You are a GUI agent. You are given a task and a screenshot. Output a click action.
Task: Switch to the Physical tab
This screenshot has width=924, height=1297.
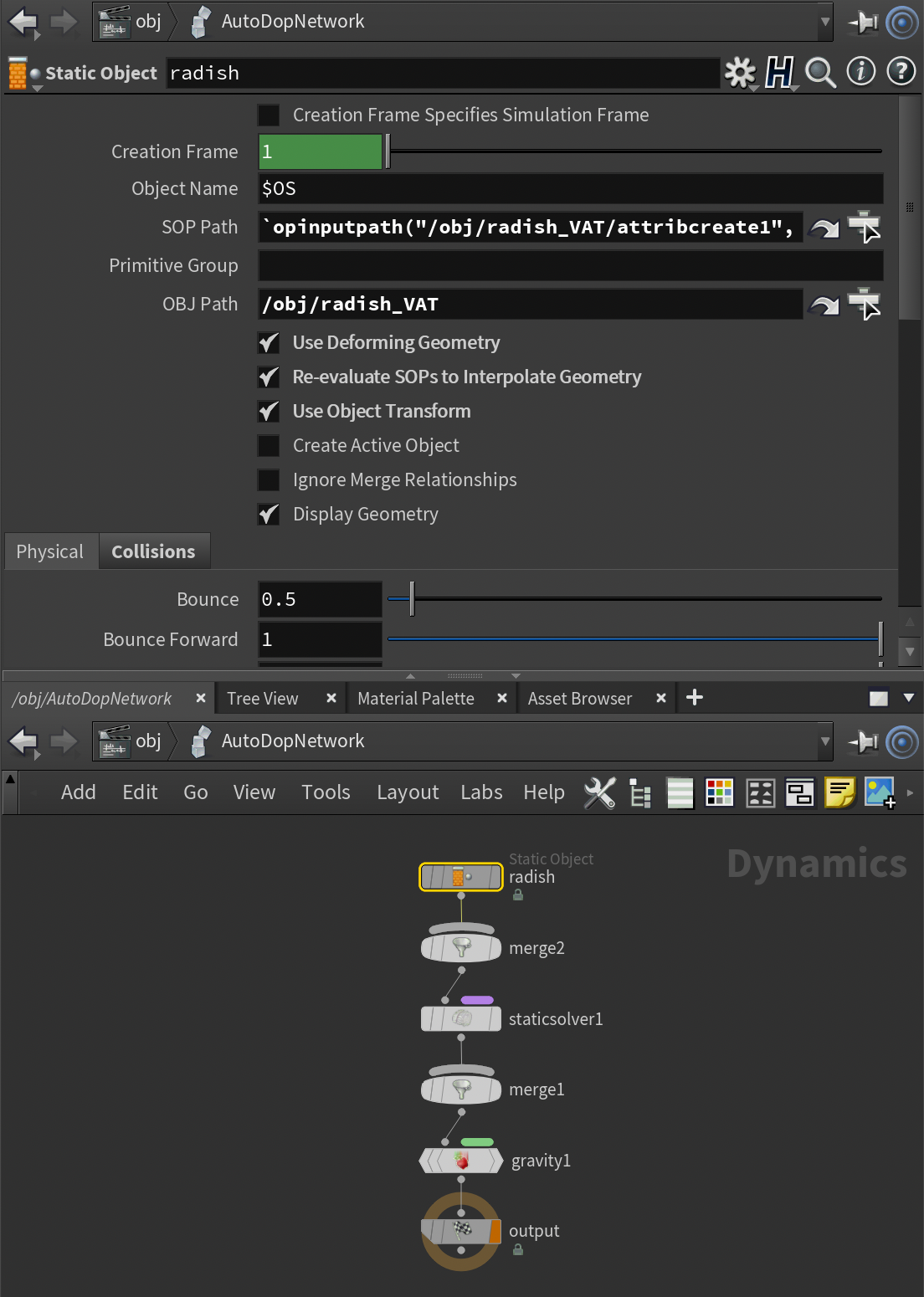[50, 551]
